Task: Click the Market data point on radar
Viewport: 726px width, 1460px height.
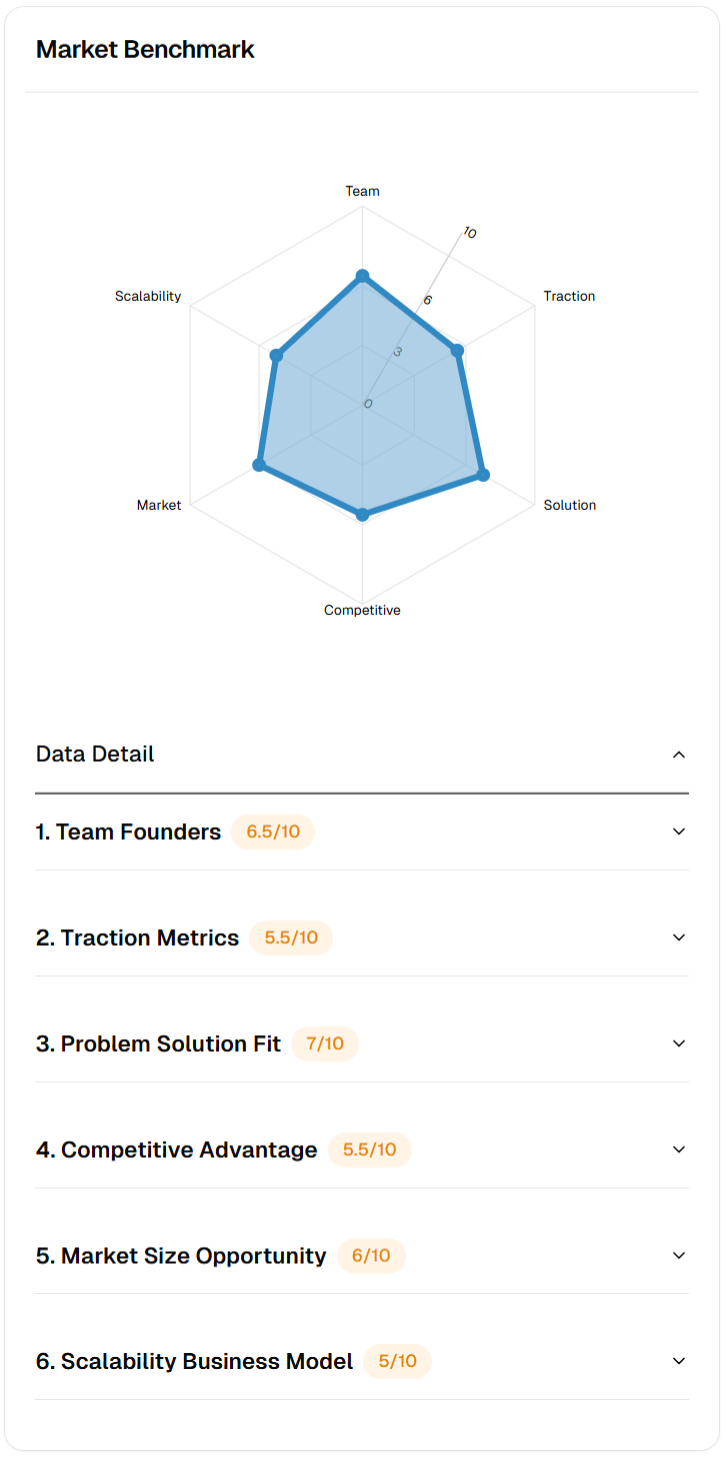Action: 259,465
